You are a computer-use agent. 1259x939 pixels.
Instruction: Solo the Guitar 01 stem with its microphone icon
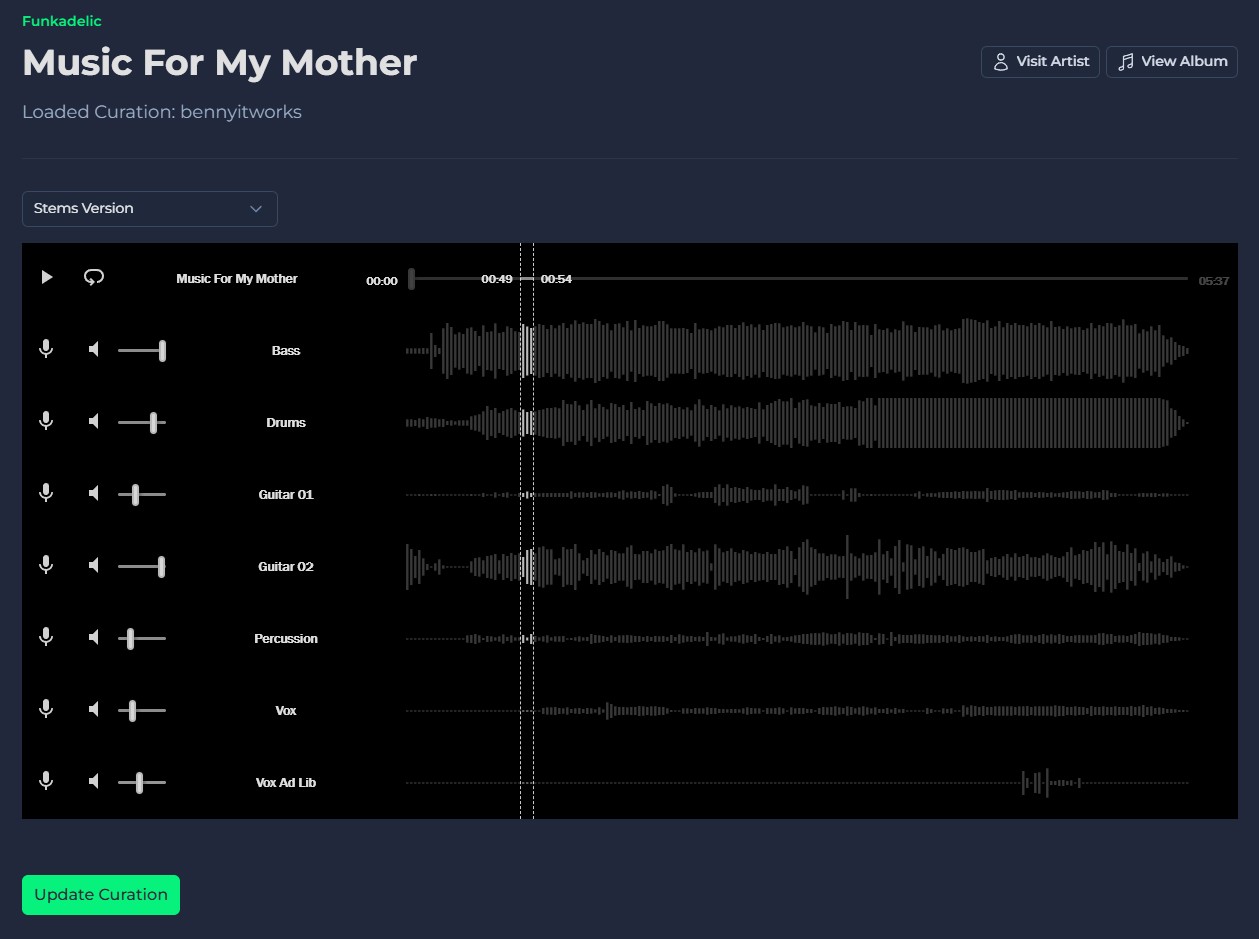pyautogui.click(x=46, y=493)
